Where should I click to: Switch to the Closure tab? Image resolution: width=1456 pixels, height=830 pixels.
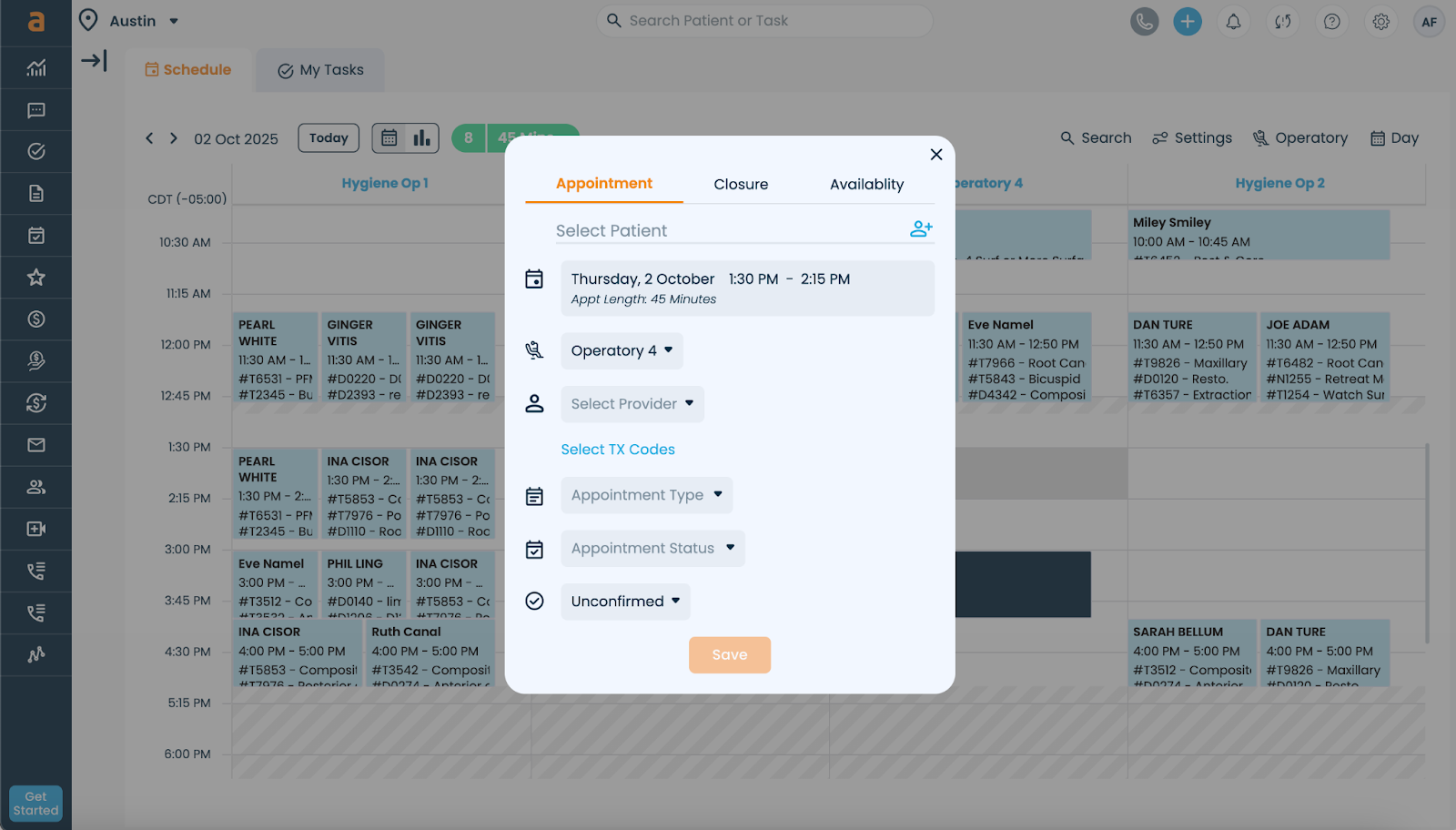pos(741,184)
